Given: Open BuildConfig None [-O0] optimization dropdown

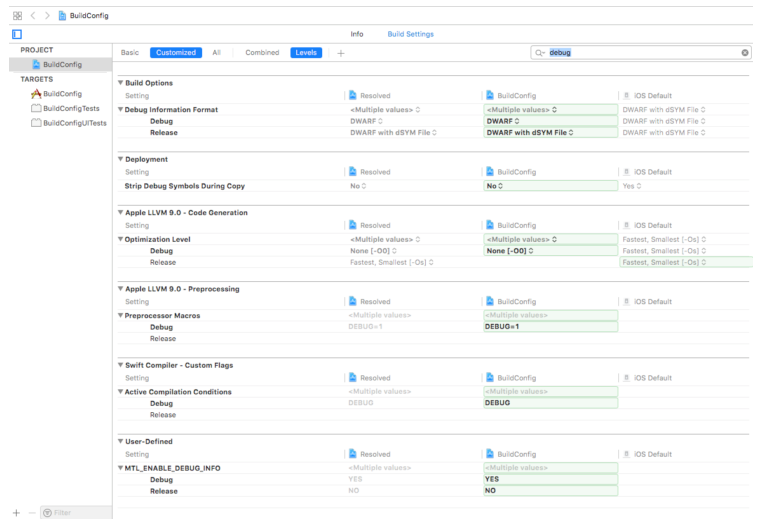Looking at the screenshot, I should pos(551,251).
